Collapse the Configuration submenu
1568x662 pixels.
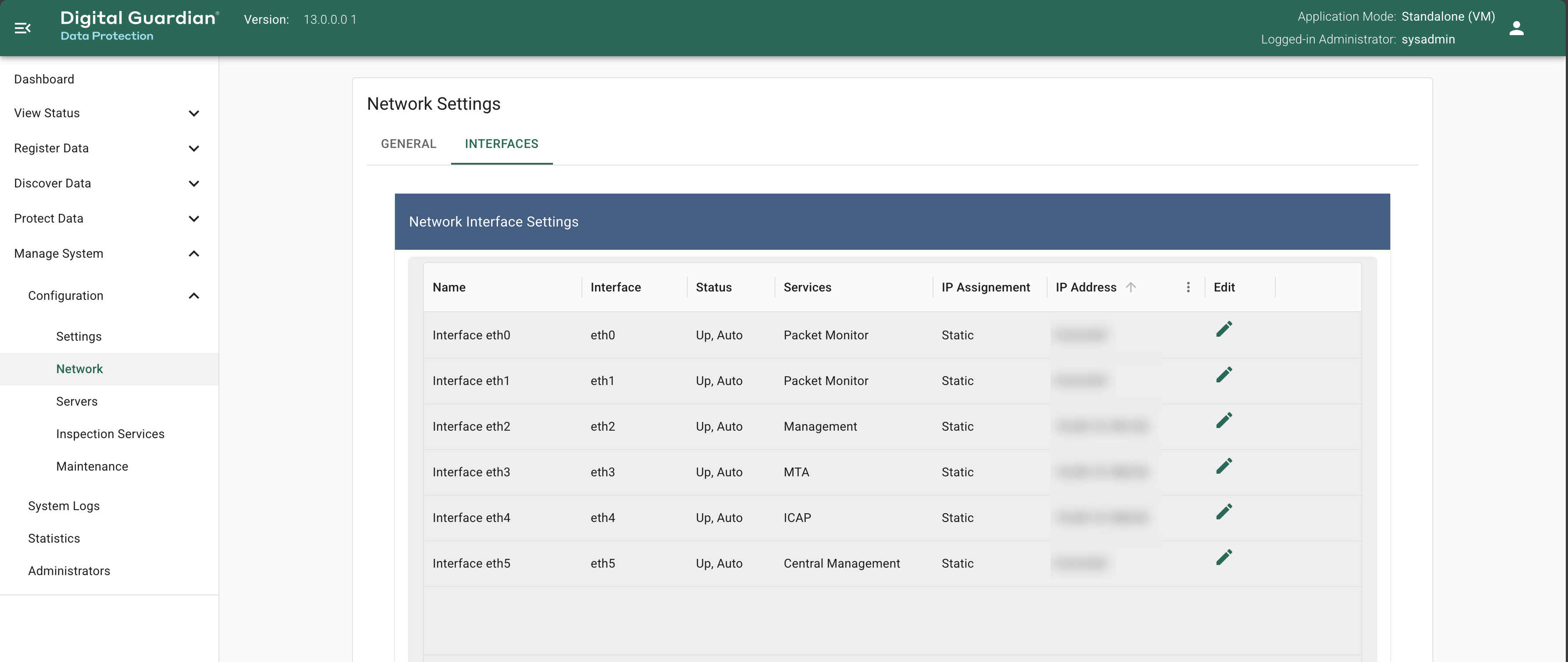tap(194, 296)
